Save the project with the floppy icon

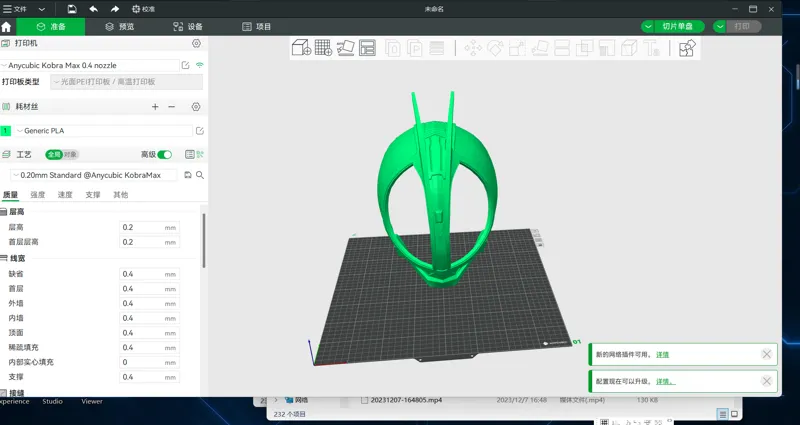(x=72, y=9)
